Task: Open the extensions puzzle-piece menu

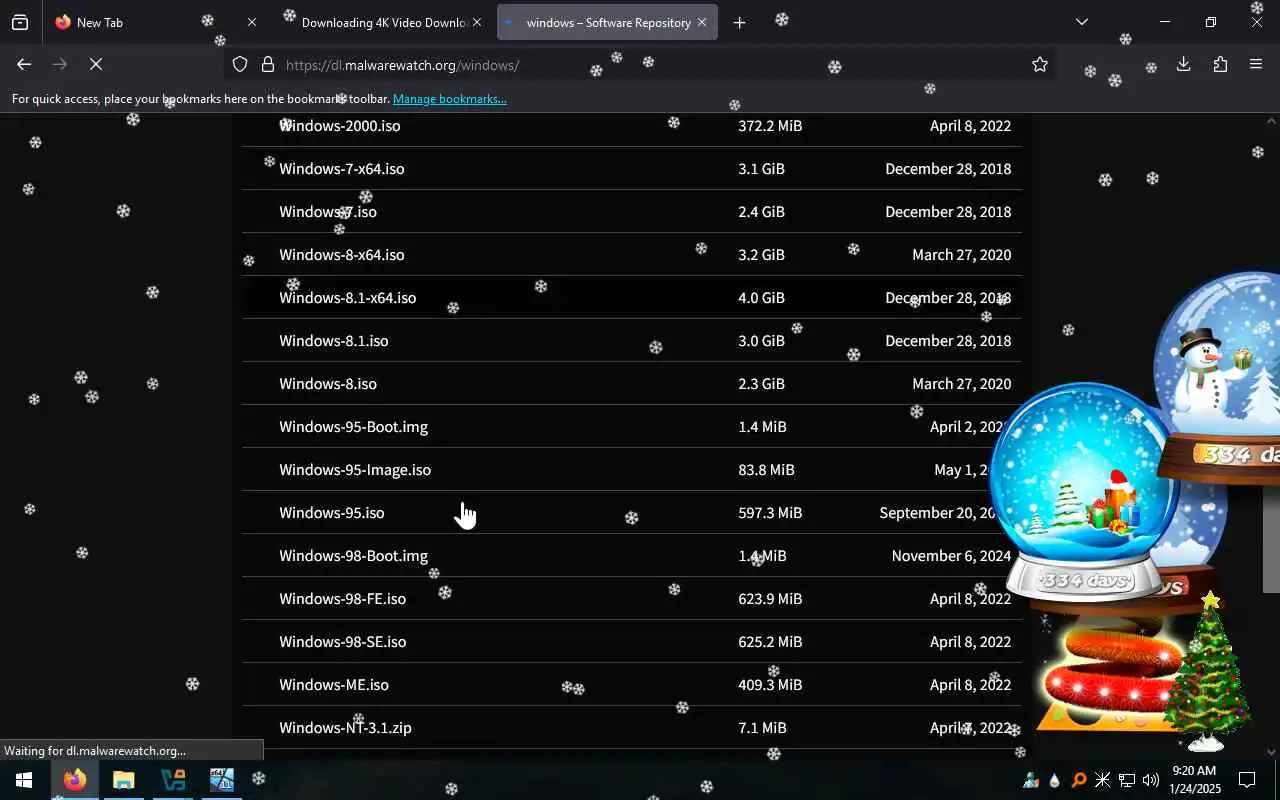Action: tap(1220, 65)
